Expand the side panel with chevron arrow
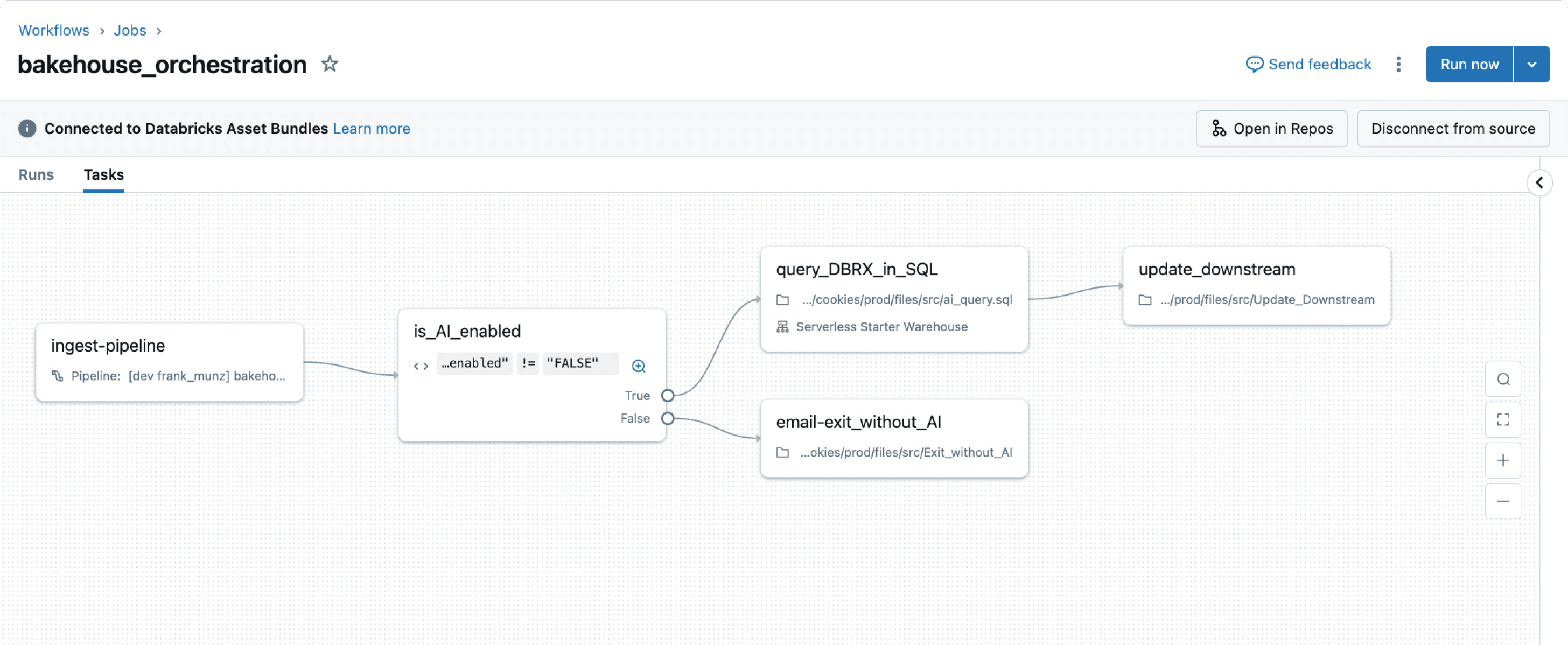This screenshot has width=1568, height=646. tap(1539, 182)
